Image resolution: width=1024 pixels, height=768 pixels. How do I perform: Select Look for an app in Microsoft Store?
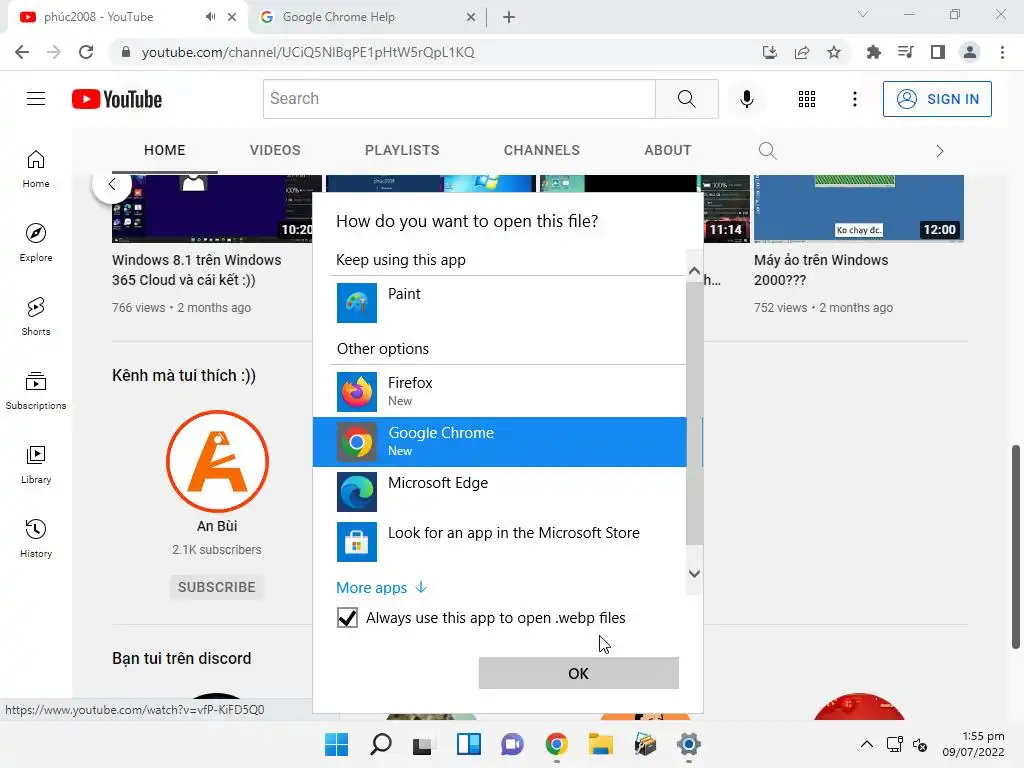(500, 542)
